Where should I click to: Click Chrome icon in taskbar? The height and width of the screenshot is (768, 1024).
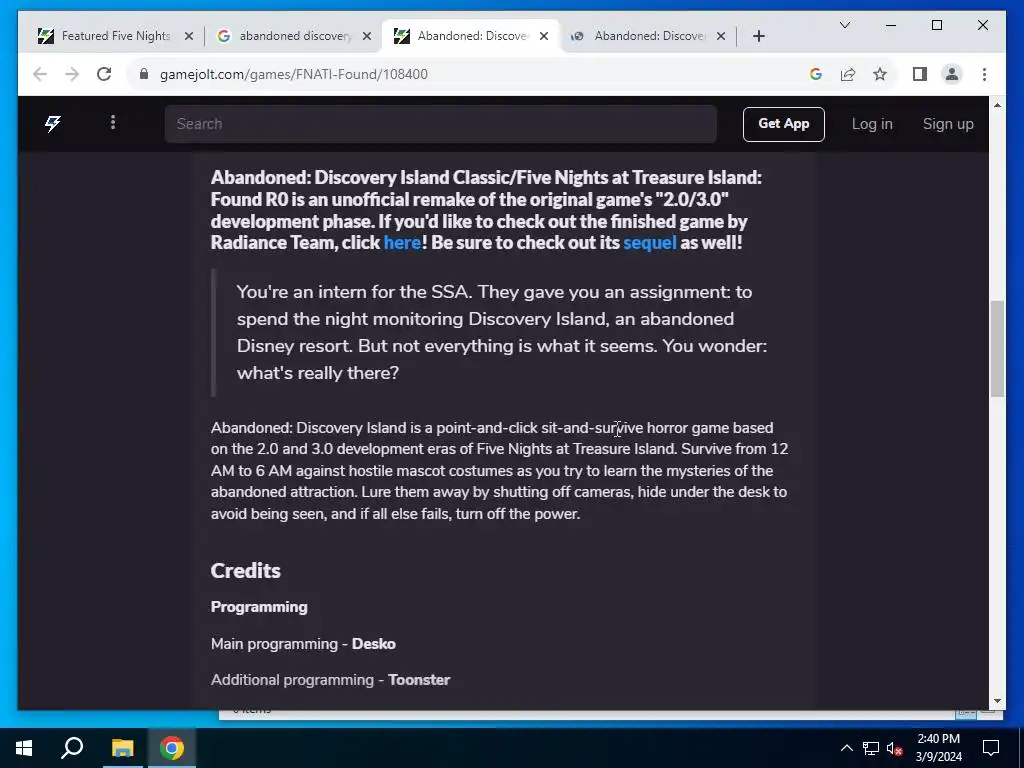pos(172,748)
